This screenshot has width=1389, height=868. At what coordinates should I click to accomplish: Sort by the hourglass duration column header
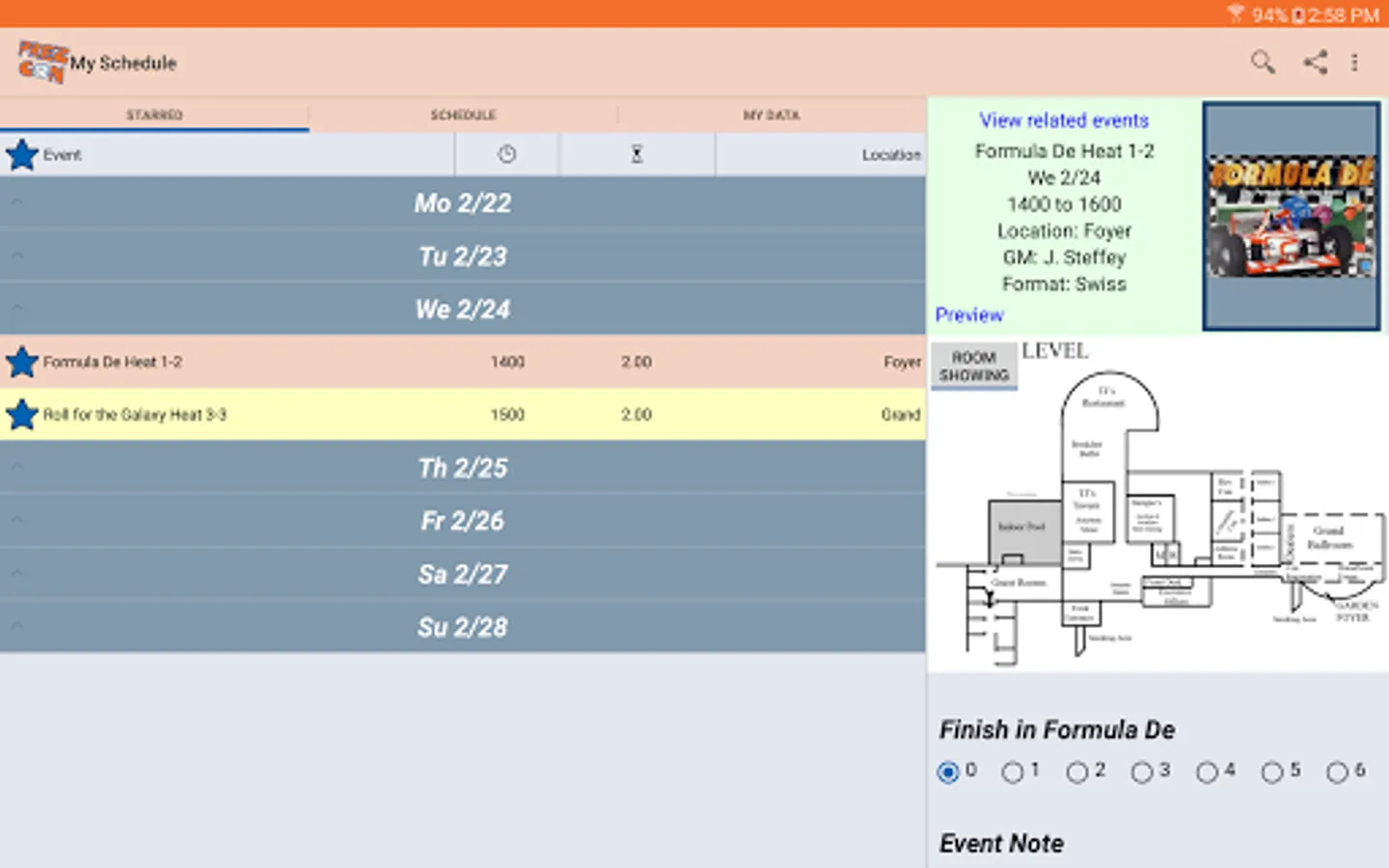tap(637, 154)
